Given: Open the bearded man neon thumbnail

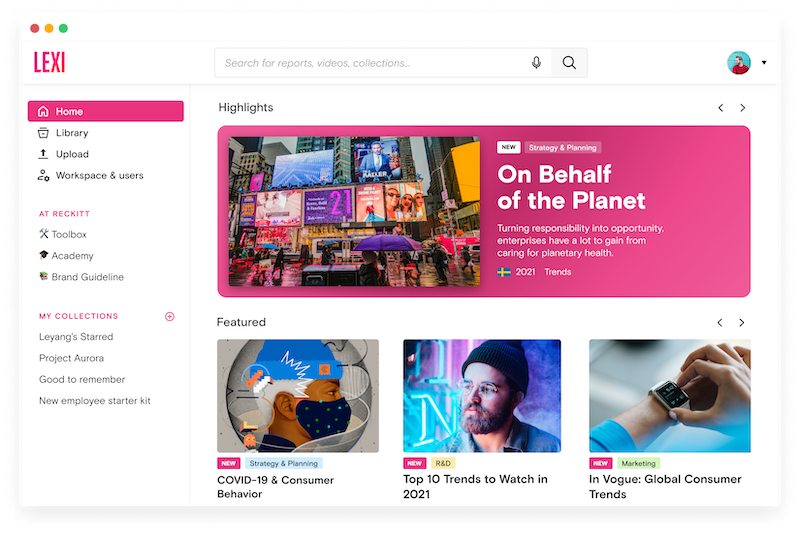Looking at the screenshot, I should (x=482, y=396).
